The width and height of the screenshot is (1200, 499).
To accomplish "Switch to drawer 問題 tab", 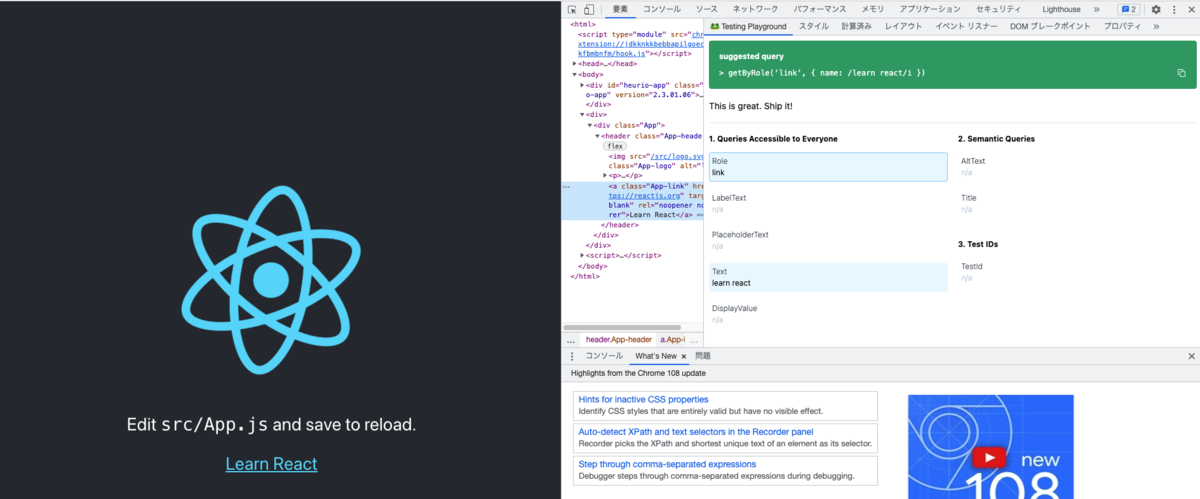I will (x=703, y=356).
